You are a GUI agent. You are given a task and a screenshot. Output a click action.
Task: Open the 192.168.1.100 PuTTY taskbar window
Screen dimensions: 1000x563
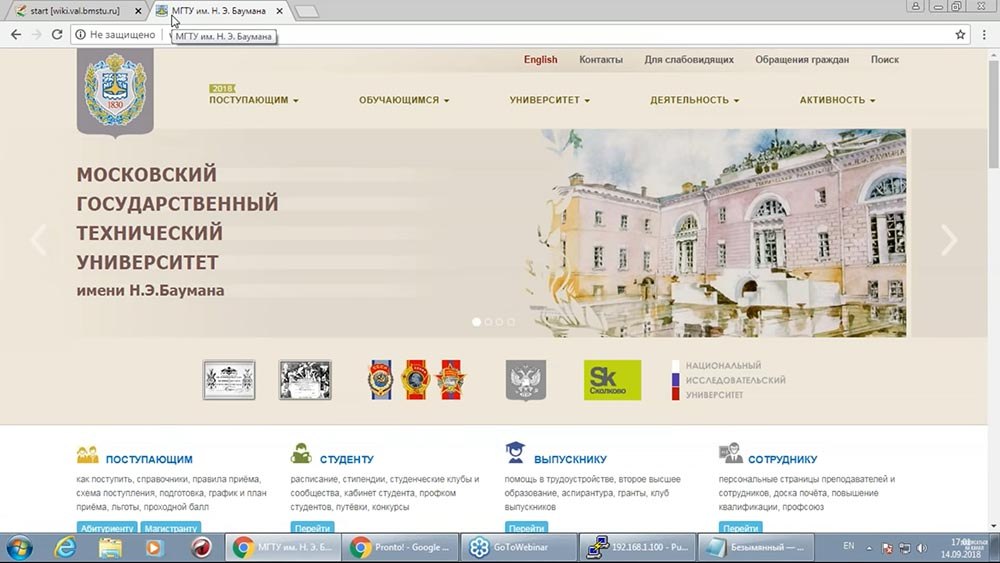636,548
